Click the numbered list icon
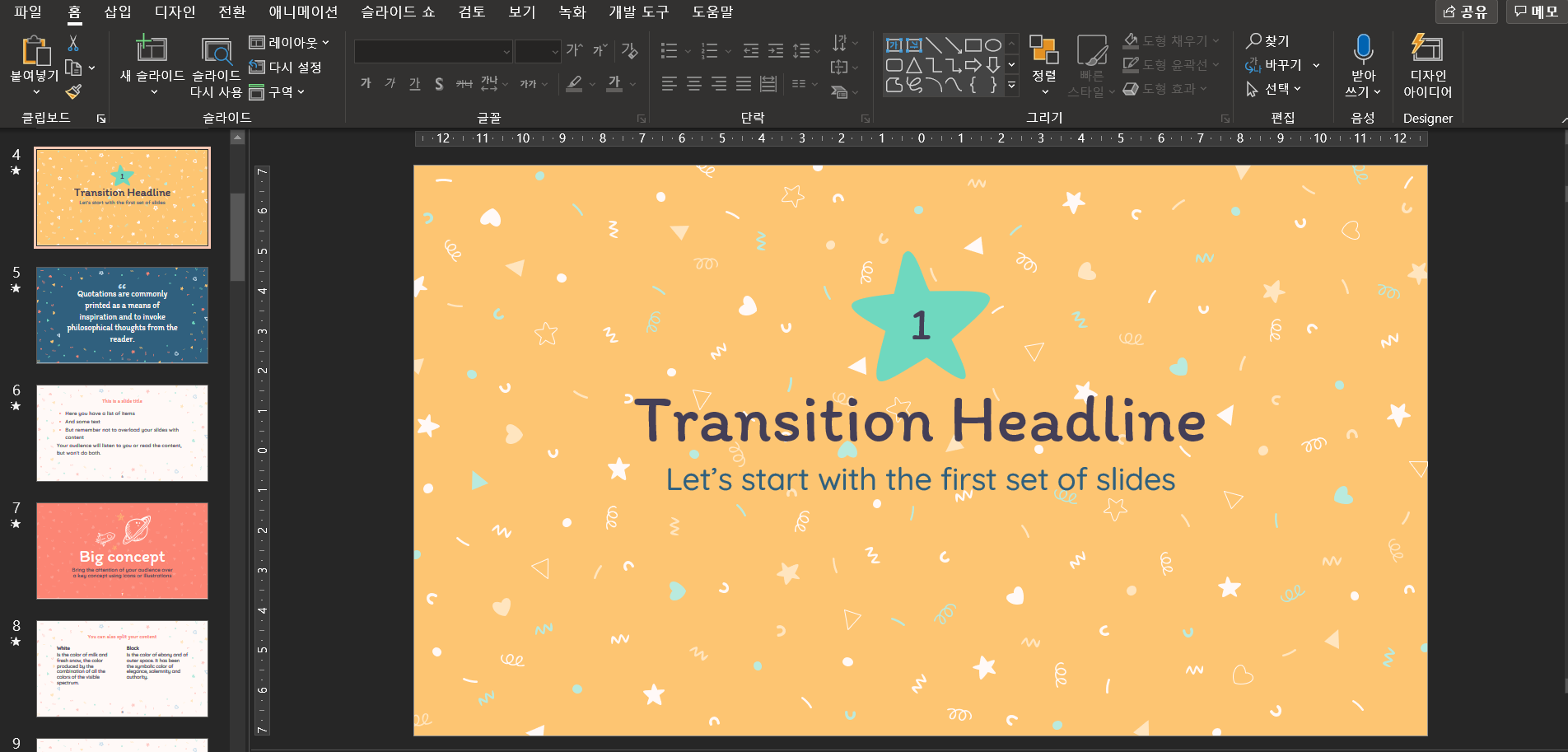 point(709,50)
